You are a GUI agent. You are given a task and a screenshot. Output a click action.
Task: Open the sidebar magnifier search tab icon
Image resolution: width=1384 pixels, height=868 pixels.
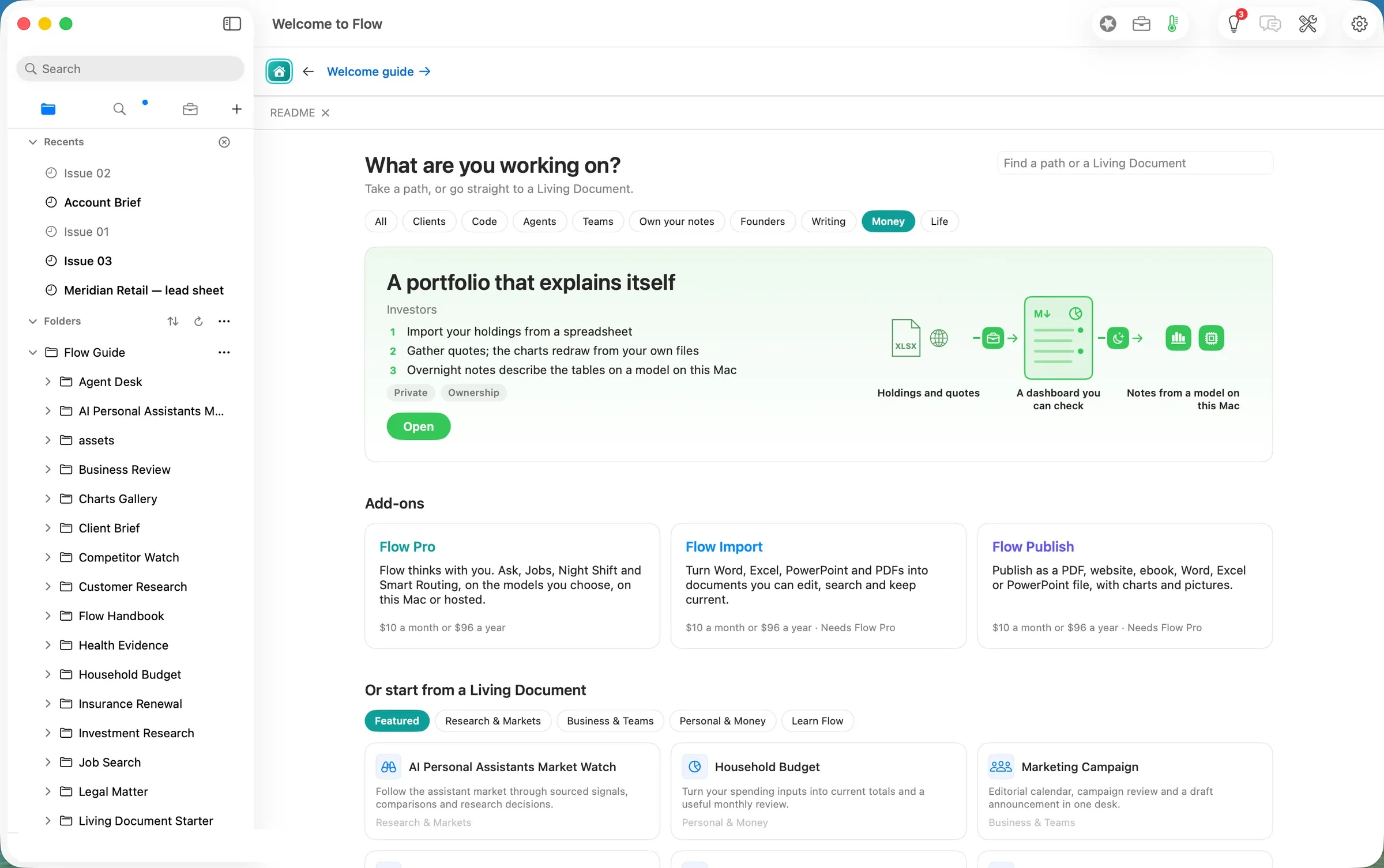119,109
